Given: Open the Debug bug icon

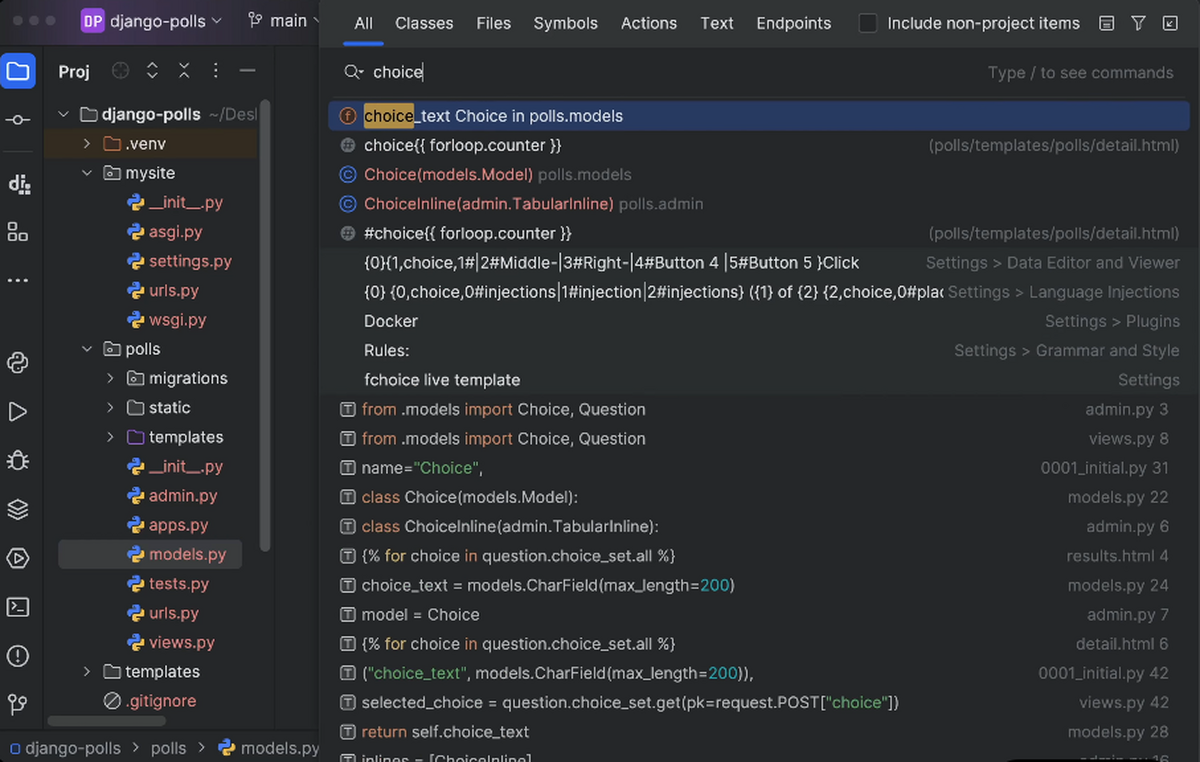Looking at the screenshot, I should 18,460.
